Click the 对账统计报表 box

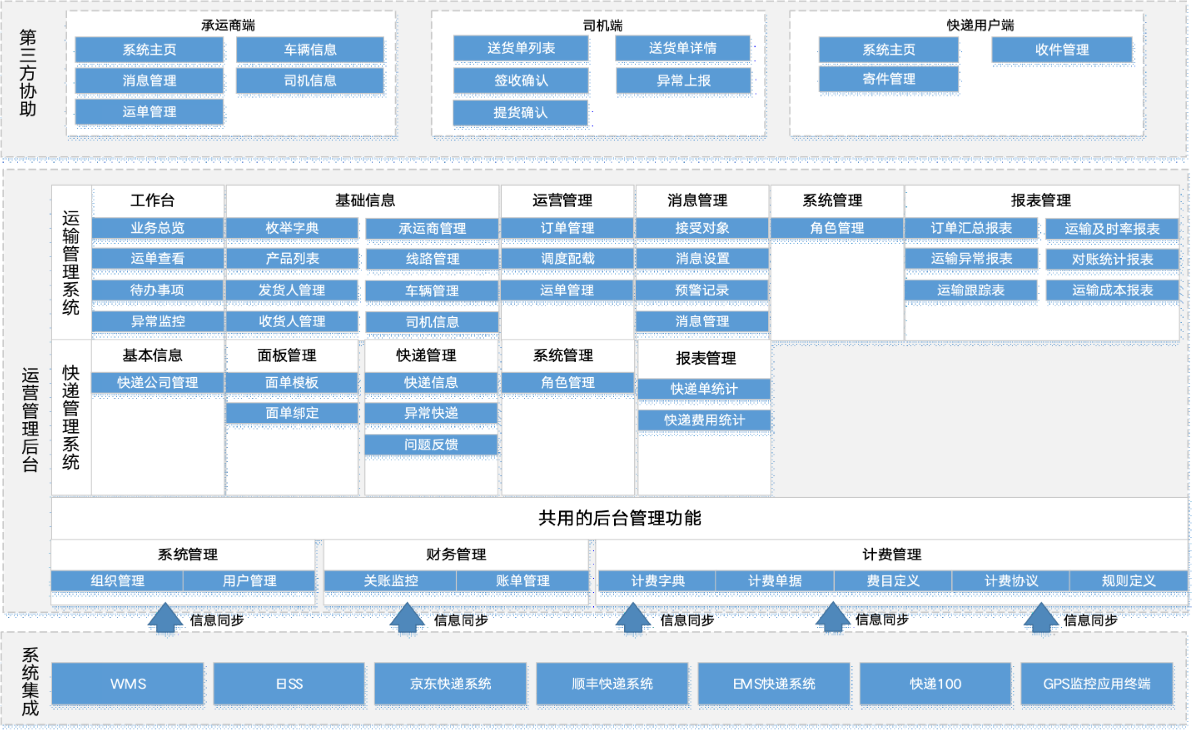coord(1112,259)
